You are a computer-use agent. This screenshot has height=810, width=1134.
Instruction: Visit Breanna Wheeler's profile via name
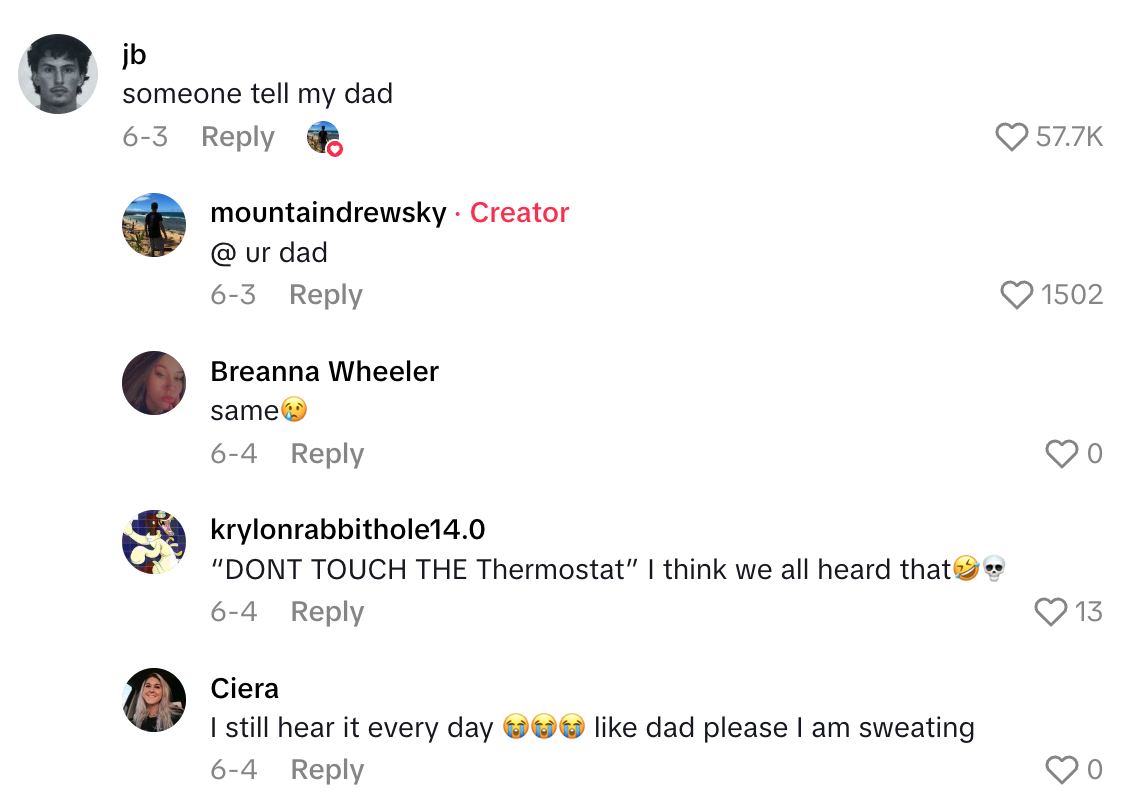coord(324,372)
